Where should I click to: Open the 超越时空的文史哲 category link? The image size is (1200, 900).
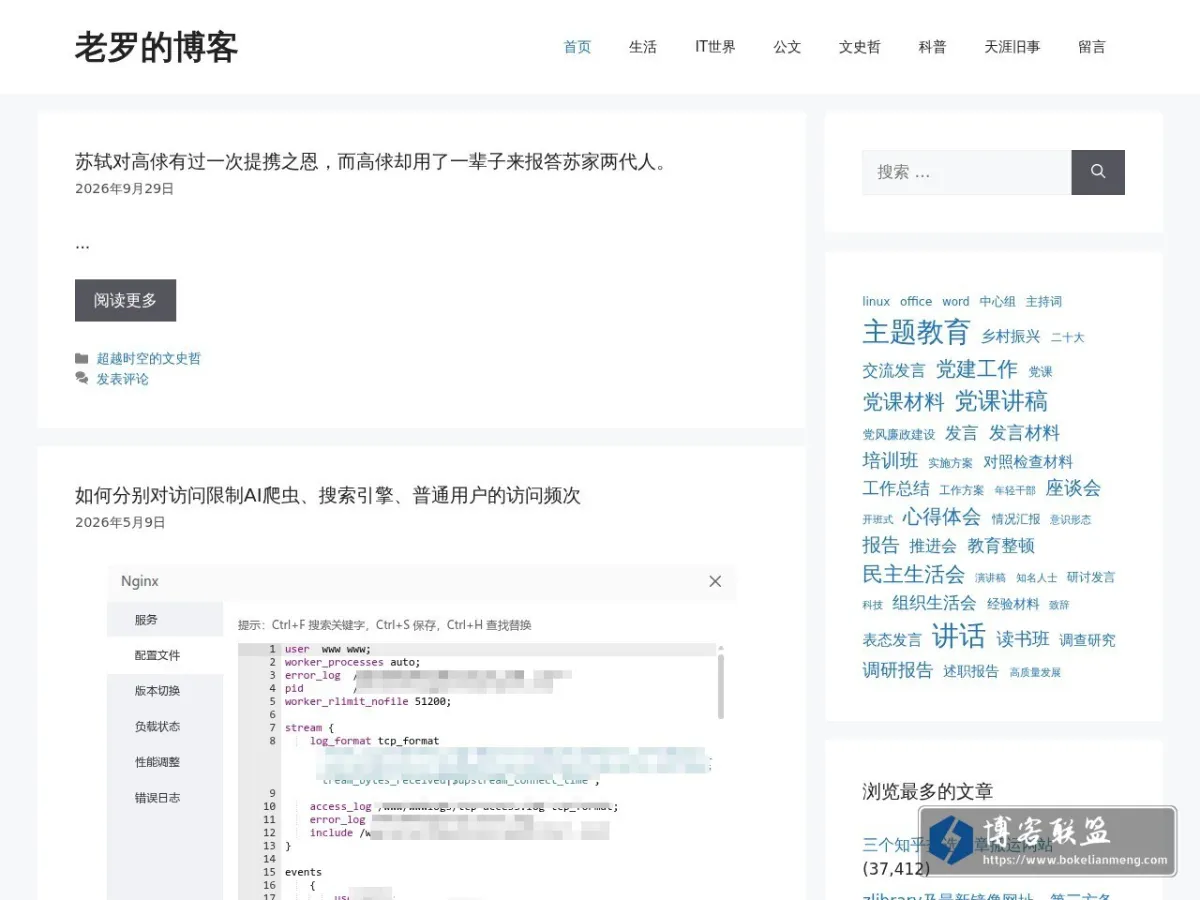pos(149,358)
